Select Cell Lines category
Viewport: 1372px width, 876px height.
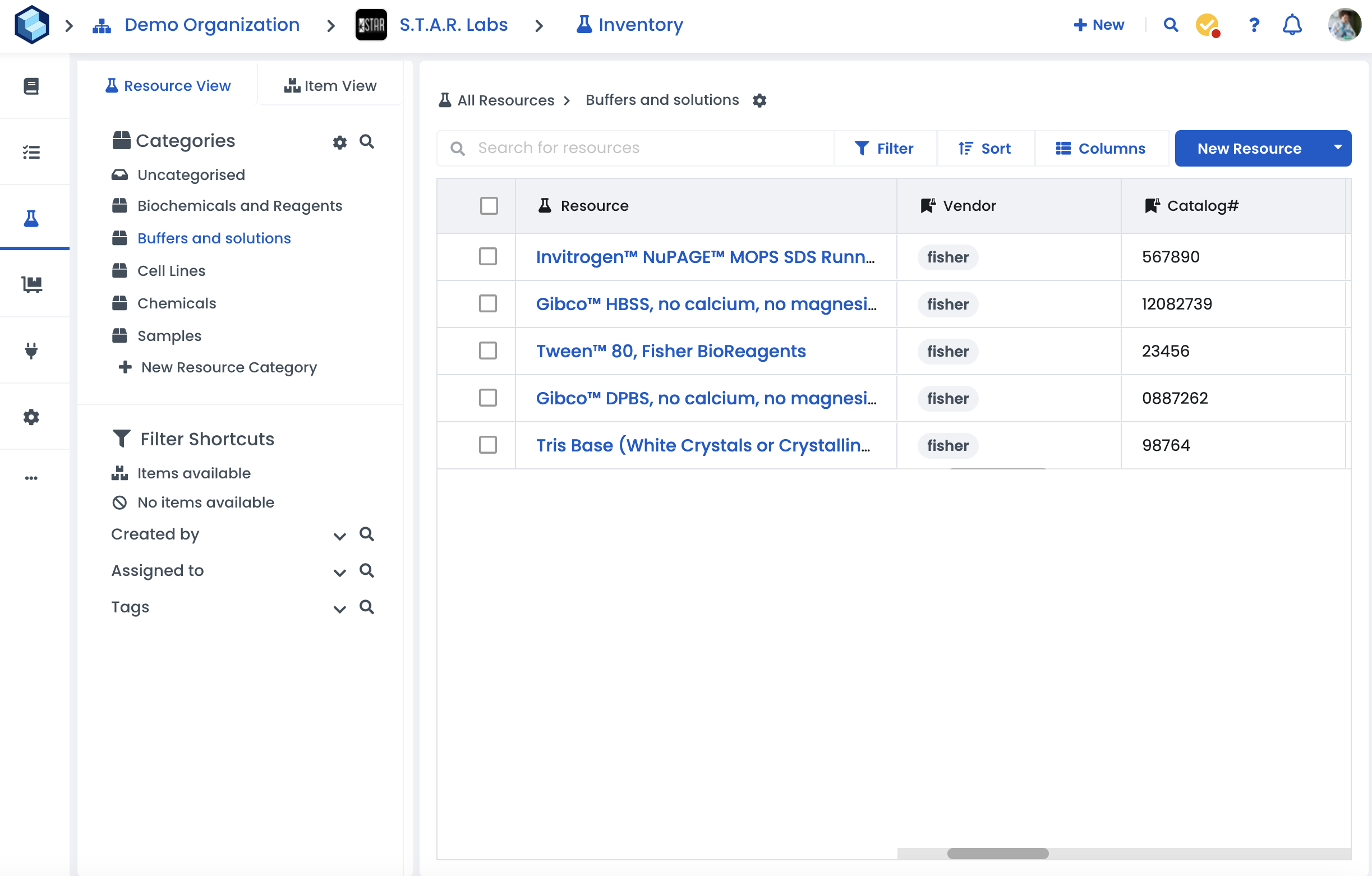coord(171,270)
